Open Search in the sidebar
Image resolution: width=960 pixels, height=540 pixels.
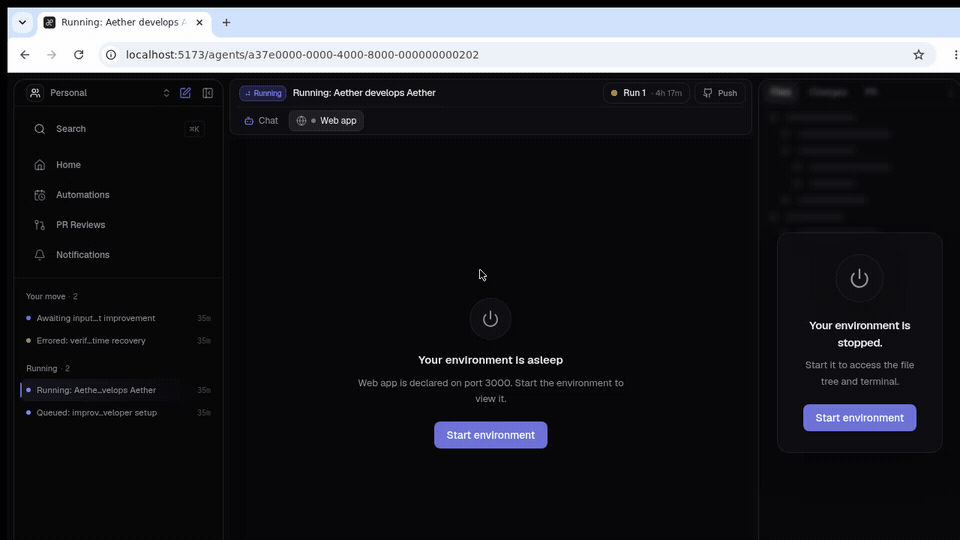[x=119, y=129]
